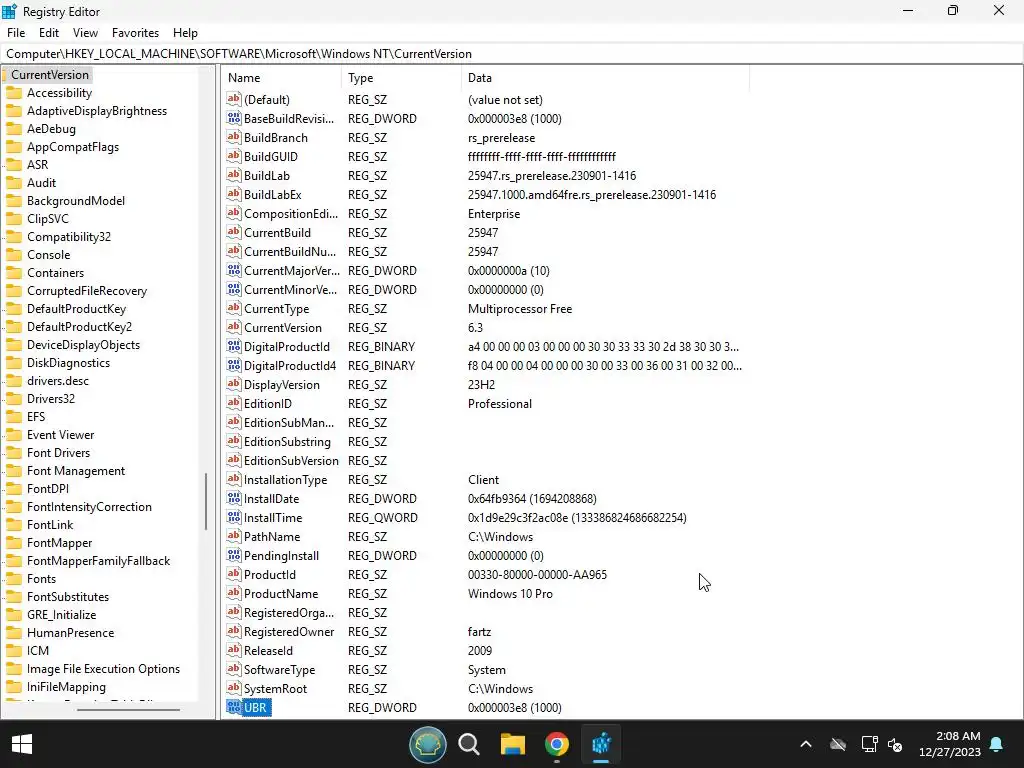Click the string icon of ProductName value
Viewport: 1024px width, 768px height.
234,594
